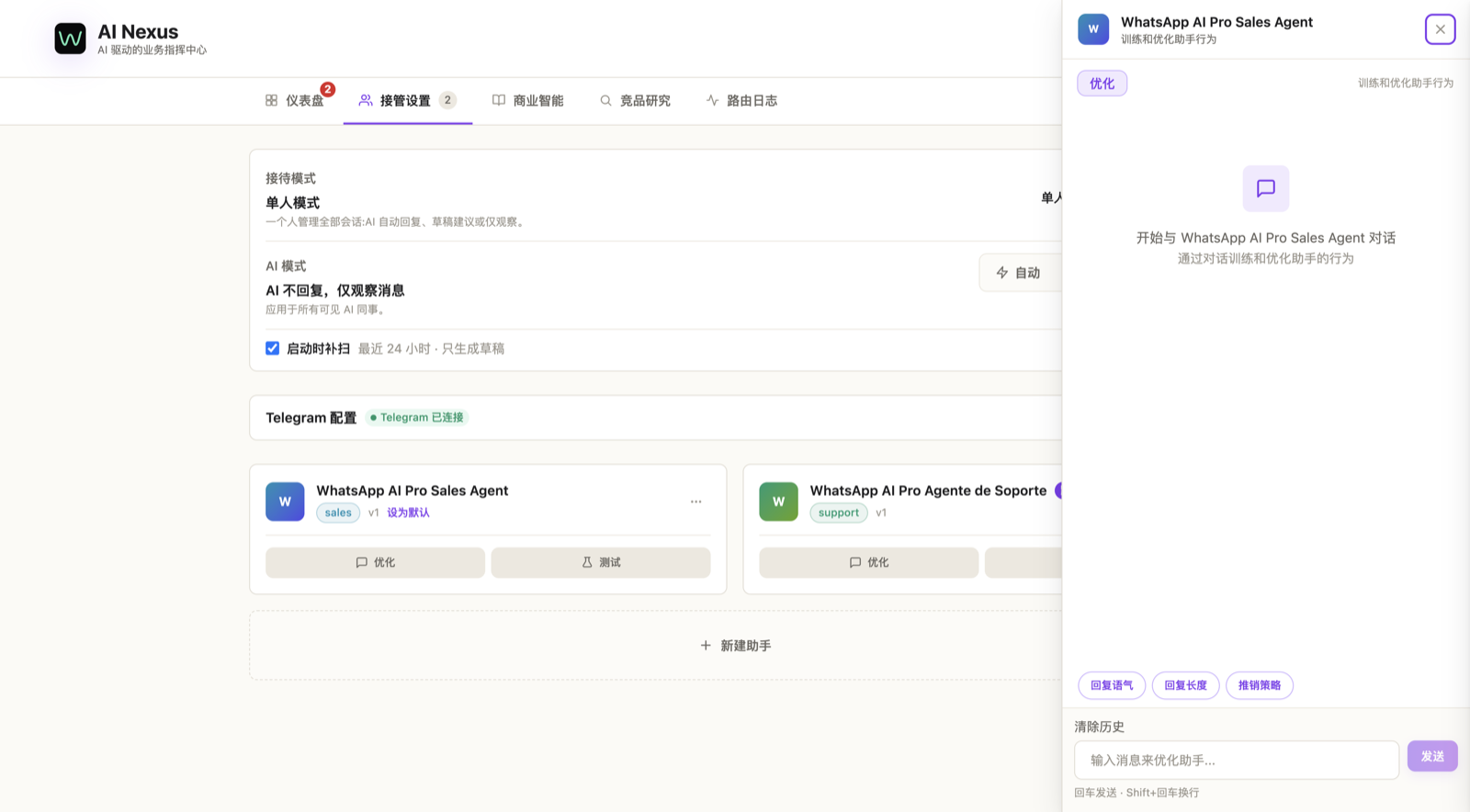Open the more options menu on Sales Agent card

(695, 502)
